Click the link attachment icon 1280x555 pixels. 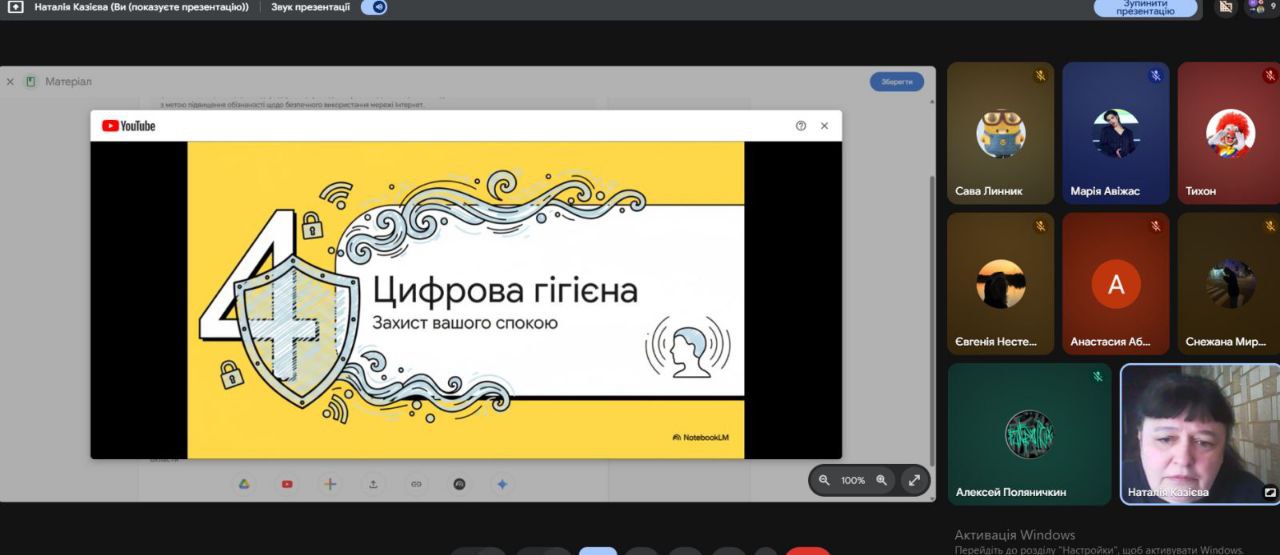[x=416, y=484]
